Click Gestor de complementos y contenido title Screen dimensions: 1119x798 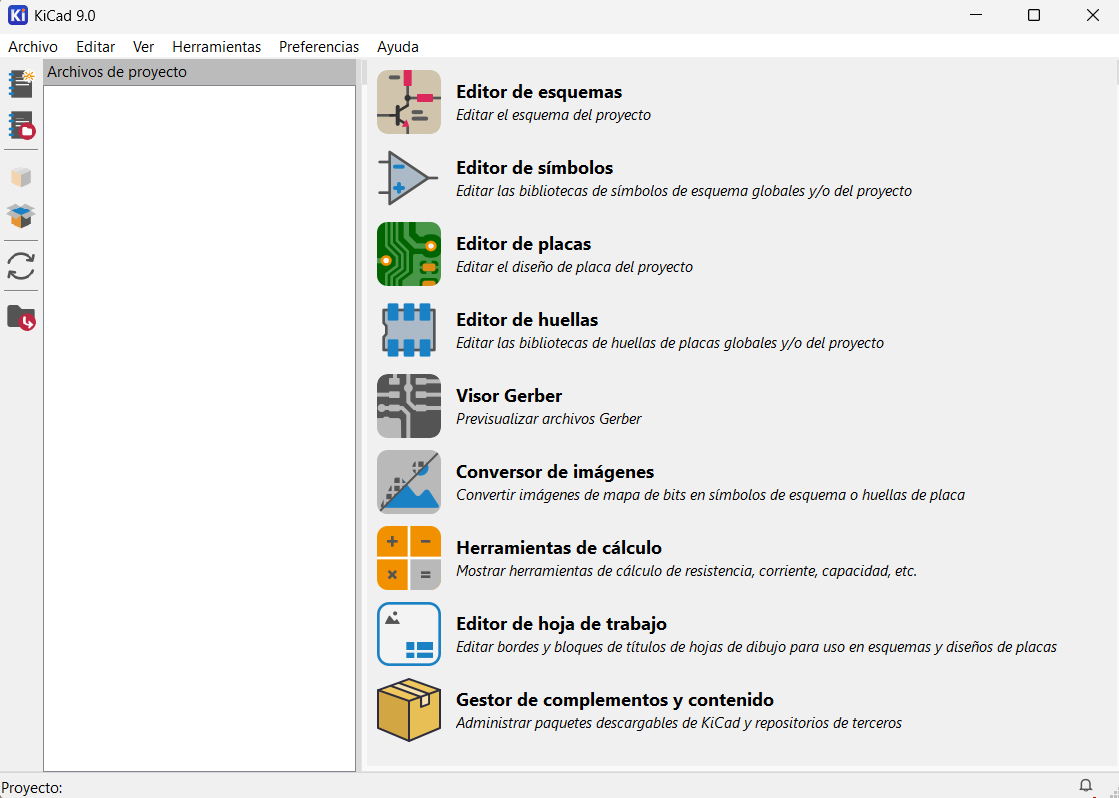[x=615, y=699]
